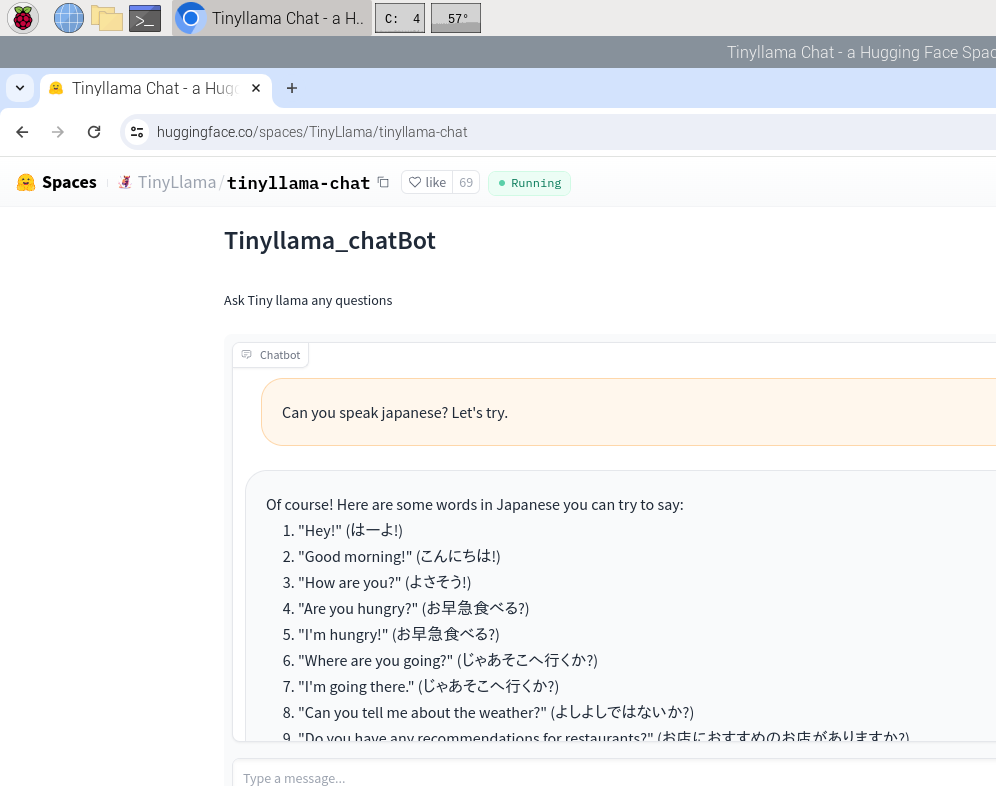
Task: Launch the terminal icon in taskbar
Action: coord(145,18)
